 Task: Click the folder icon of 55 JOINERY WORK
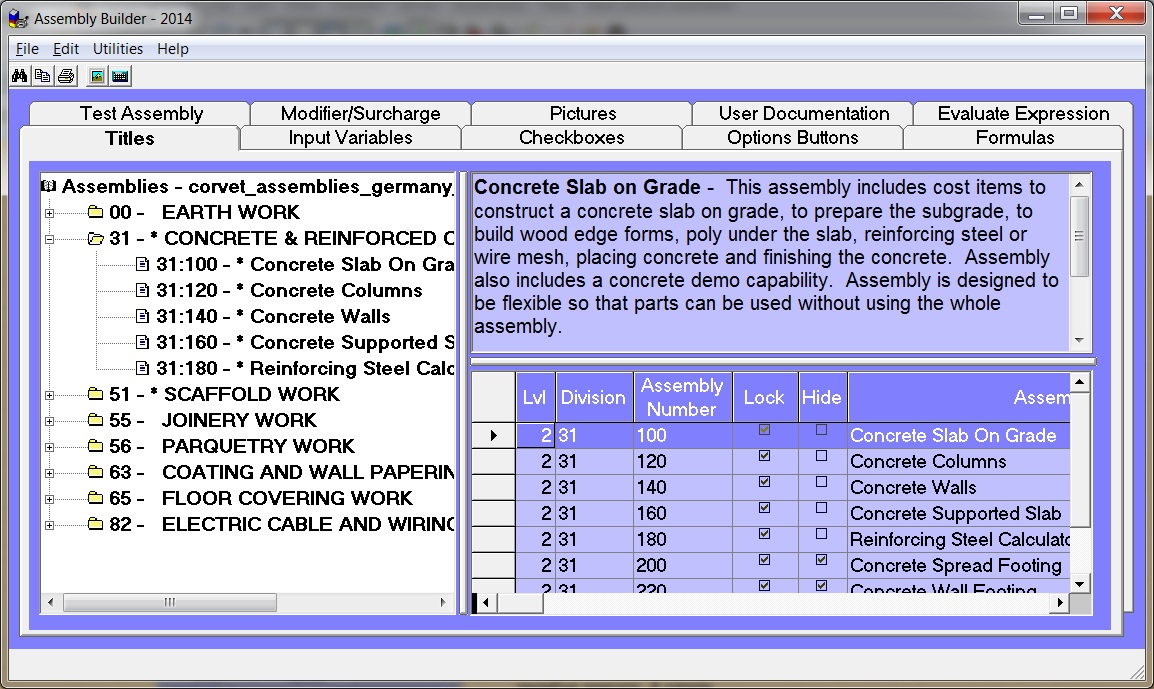pyautogui.click(x=95, y=421)
